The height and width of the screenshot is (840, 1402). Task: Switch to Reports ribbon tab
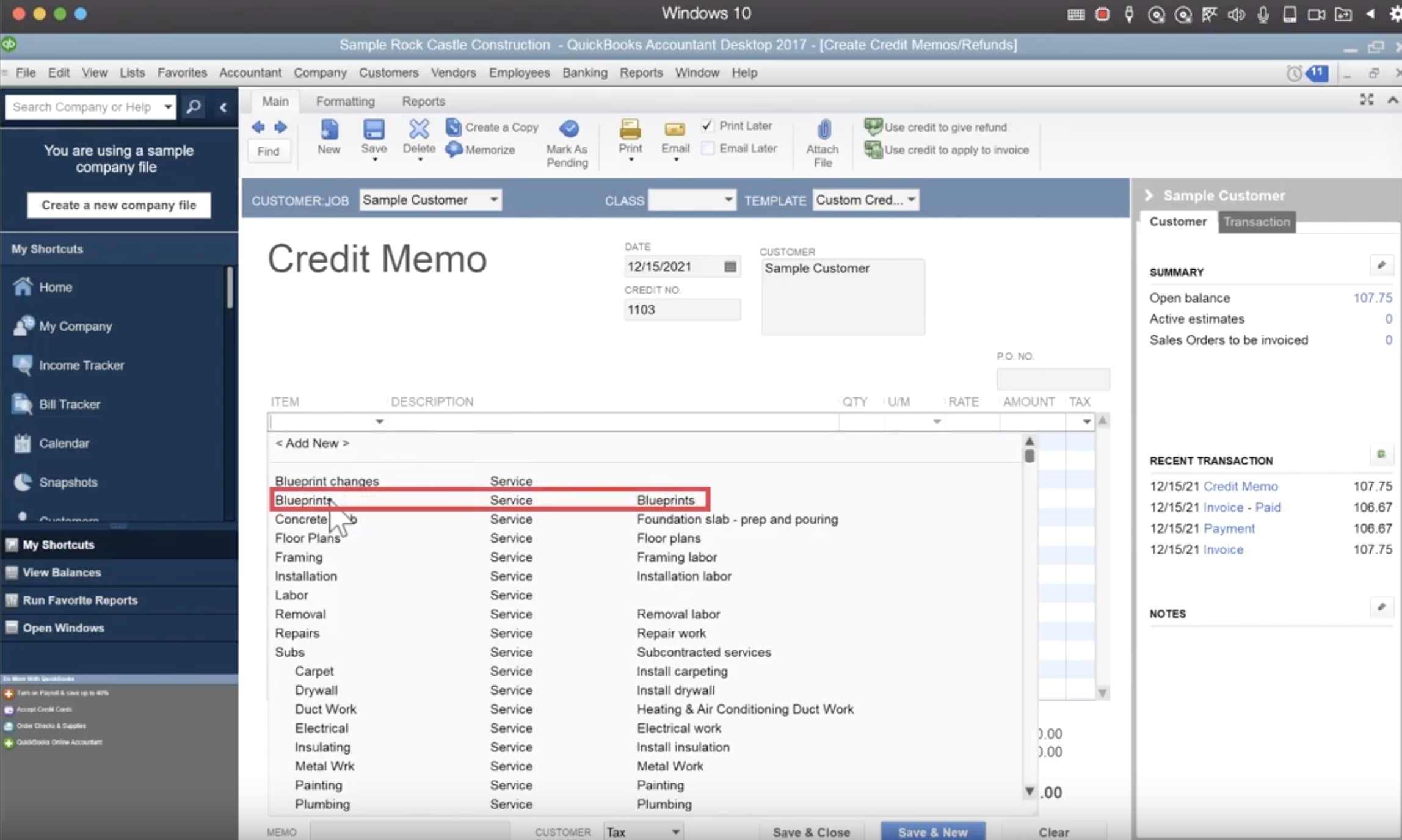tap(423, 101)
